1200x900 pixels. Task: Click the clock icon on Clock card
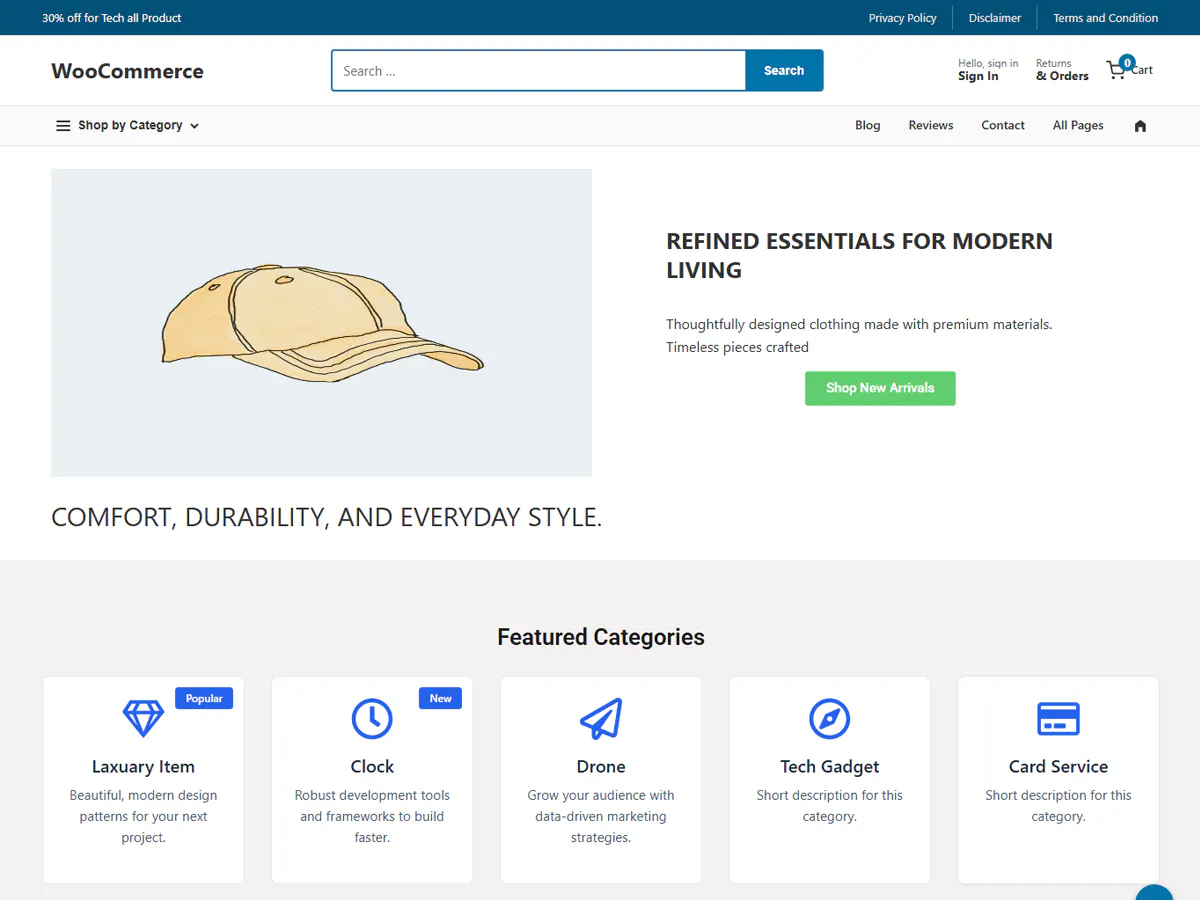coord(372,718)
